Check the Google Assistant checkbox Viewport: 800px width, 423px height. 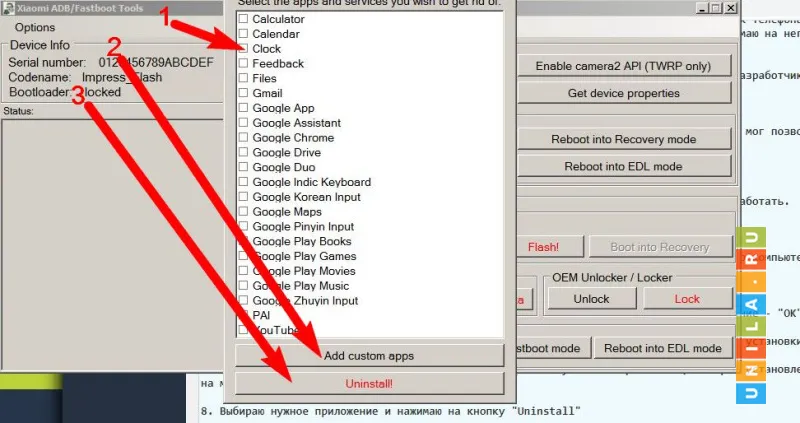point(244,123)
